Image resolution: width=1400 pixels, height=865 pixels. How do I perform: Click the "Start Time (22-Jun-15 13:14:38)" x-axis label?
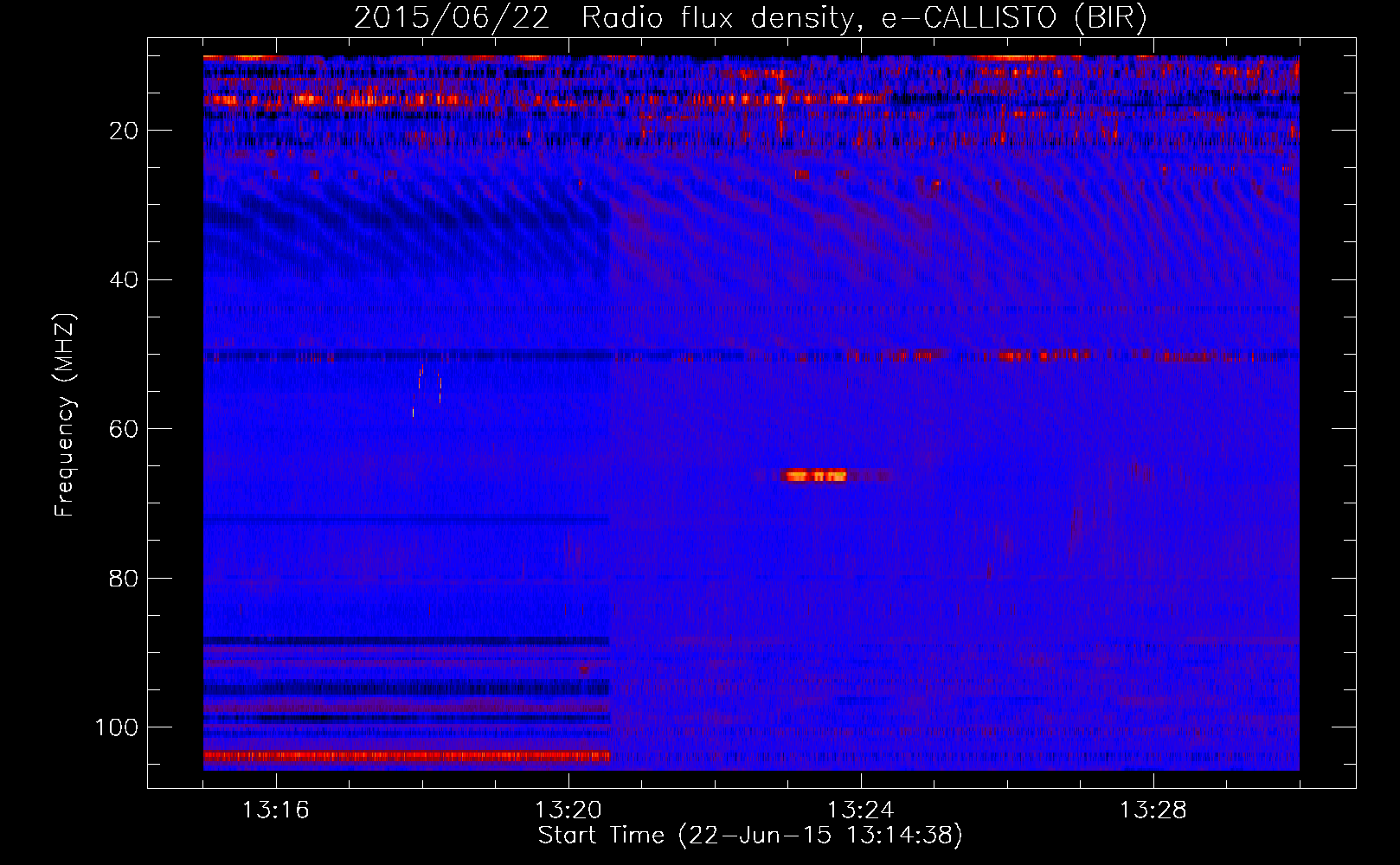tap(750, 836)
